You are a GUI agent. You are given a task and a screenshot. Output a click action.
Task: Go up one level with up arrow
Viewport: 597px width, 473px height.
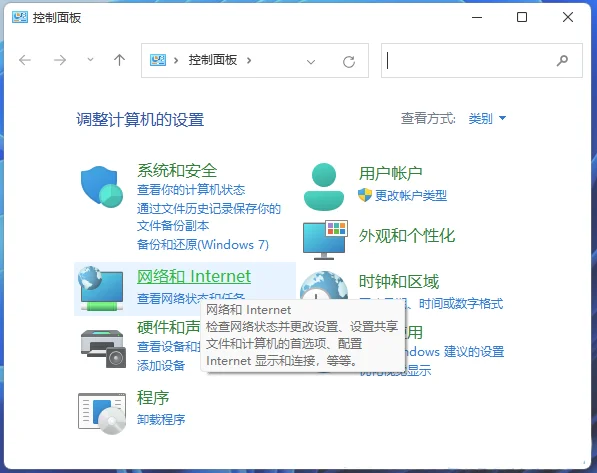coord(120,60)
